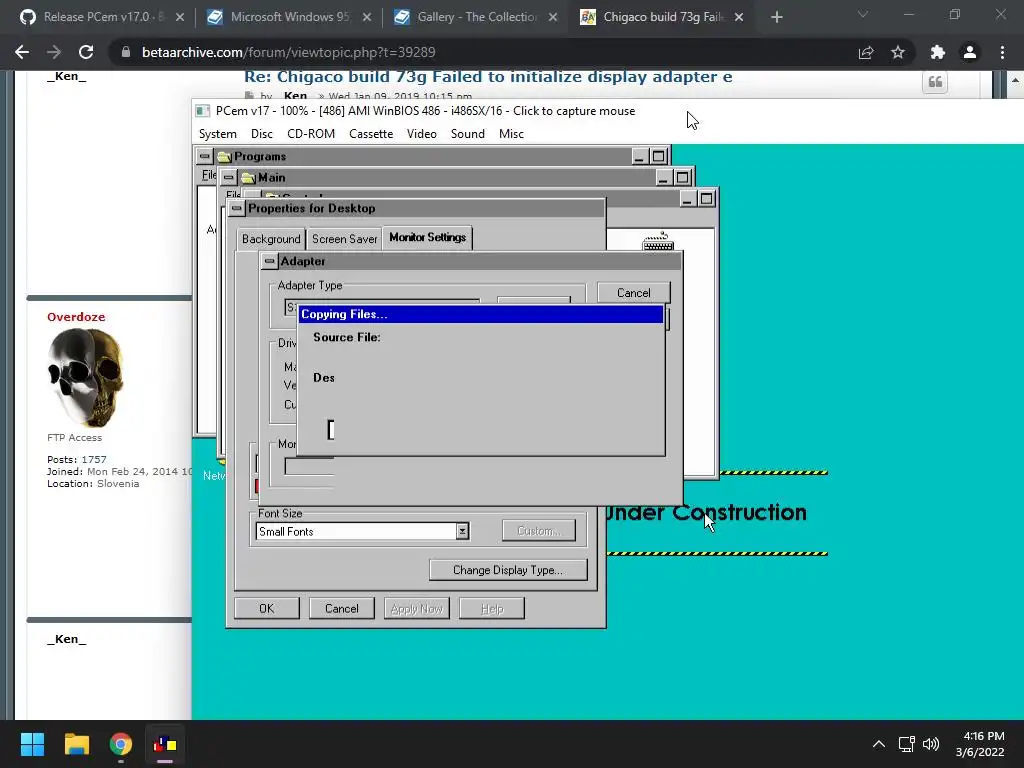
Task: Open the PCem Sound menu
Action: point(468,134)
